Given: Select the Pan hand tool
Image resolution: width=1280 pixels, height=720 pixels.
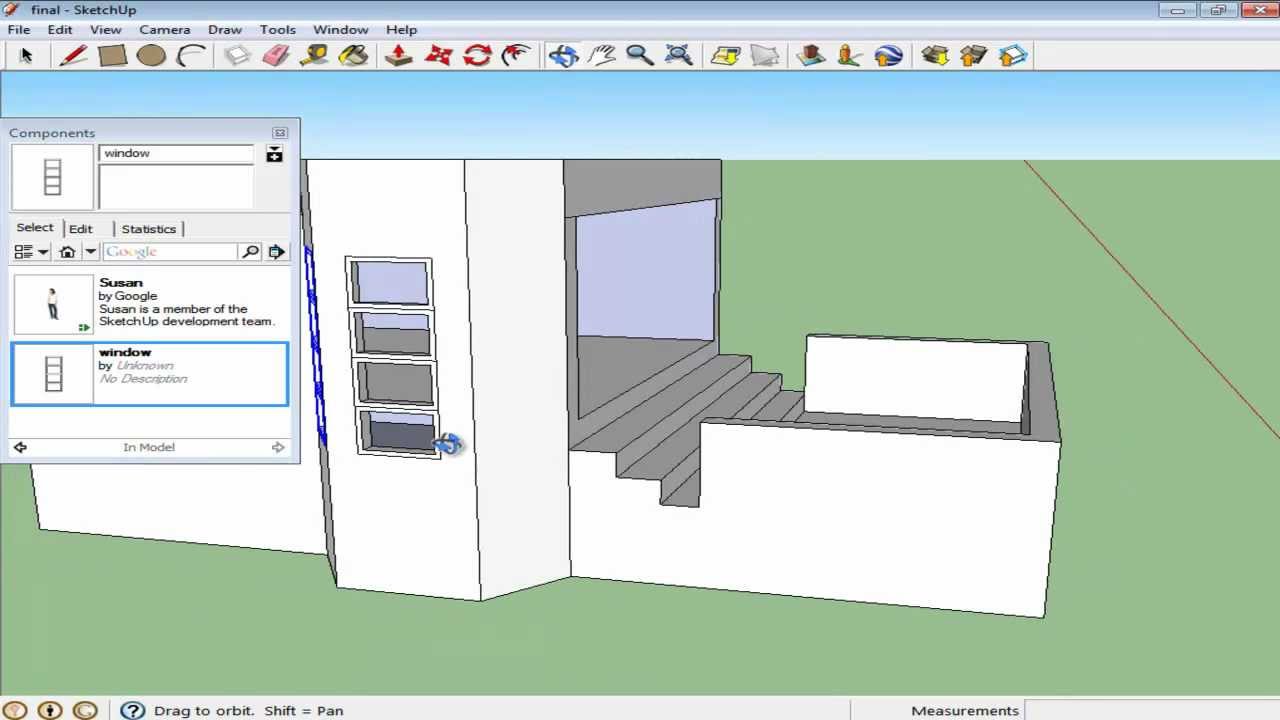Looking at the screenshot, I should pos(602,56).
